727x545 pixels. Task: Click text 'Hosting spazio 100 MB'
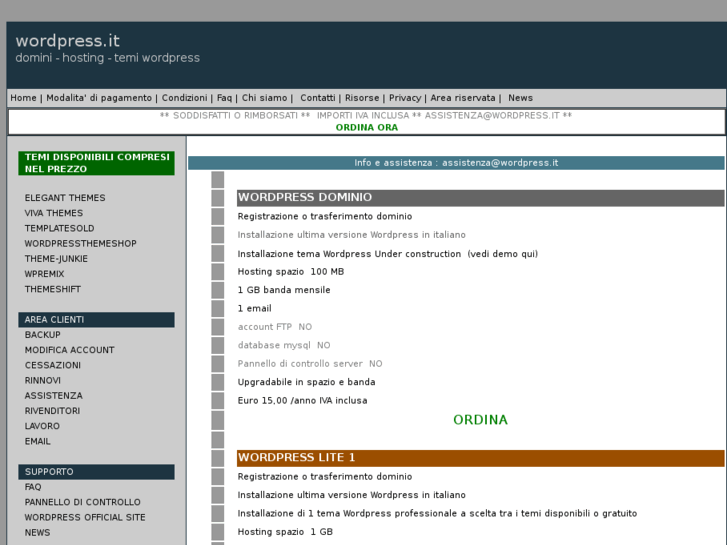click(x=291, y=271)
